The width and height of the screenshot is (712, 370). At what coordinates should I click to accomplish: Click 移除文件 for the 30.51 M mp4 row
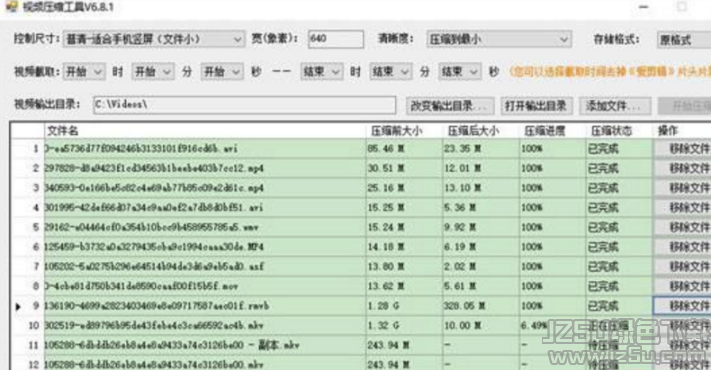(682, 168)
